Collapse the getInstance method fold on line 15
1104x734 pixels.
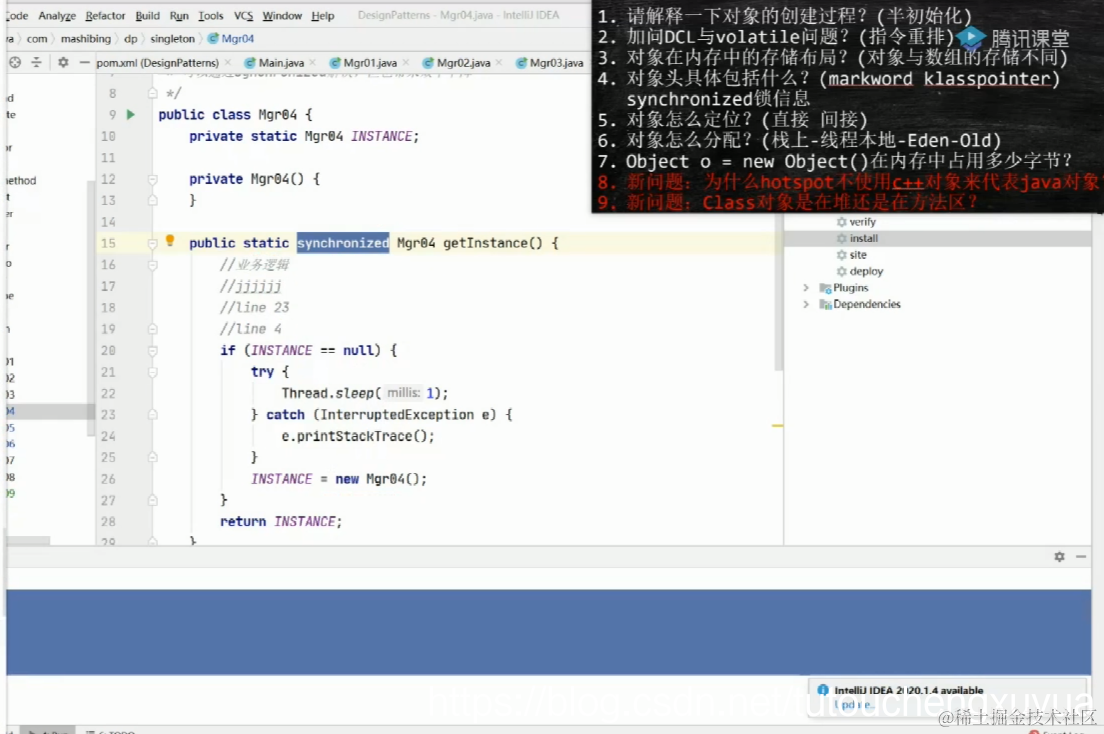(x=153, y=243)
